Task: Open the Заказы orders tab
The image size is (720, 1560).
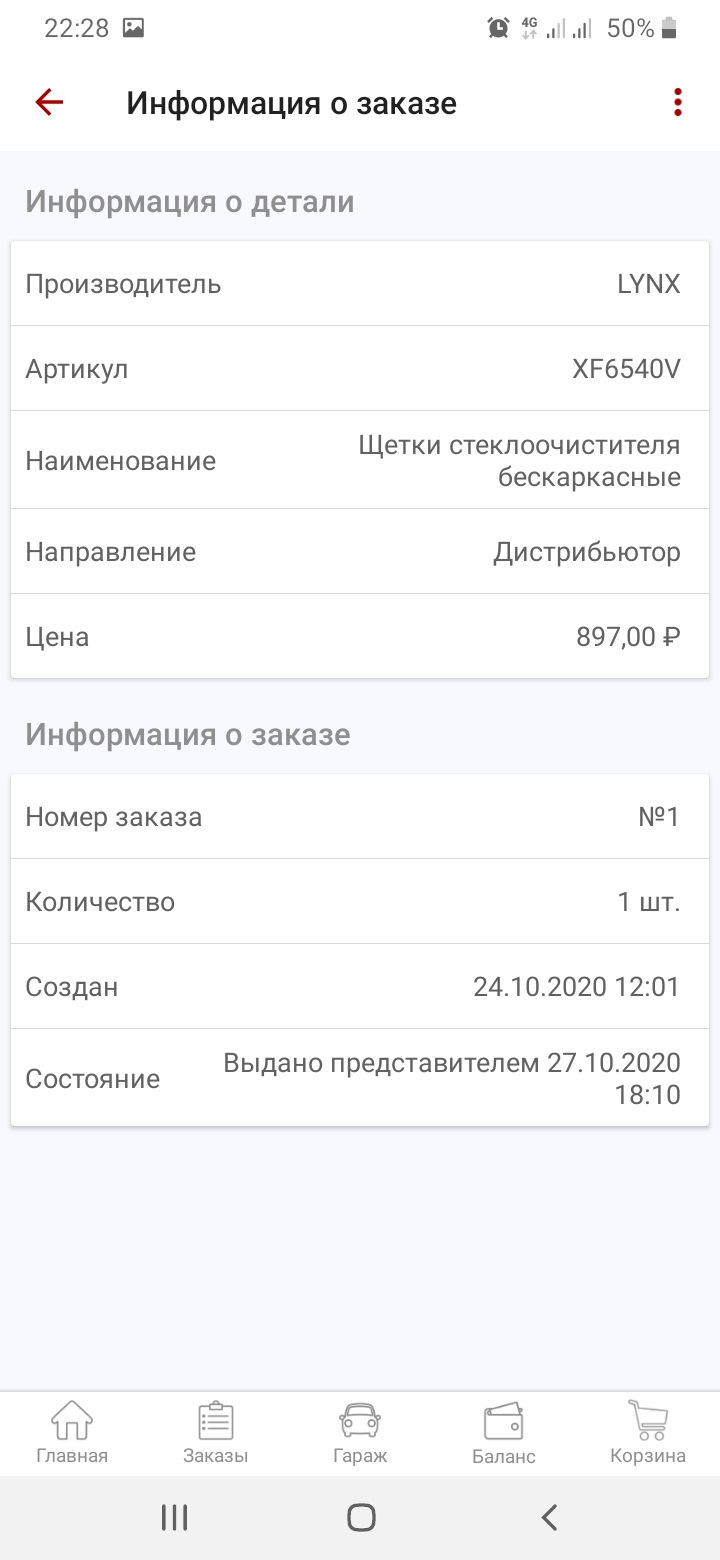Action: click(x=216, y=1432)
